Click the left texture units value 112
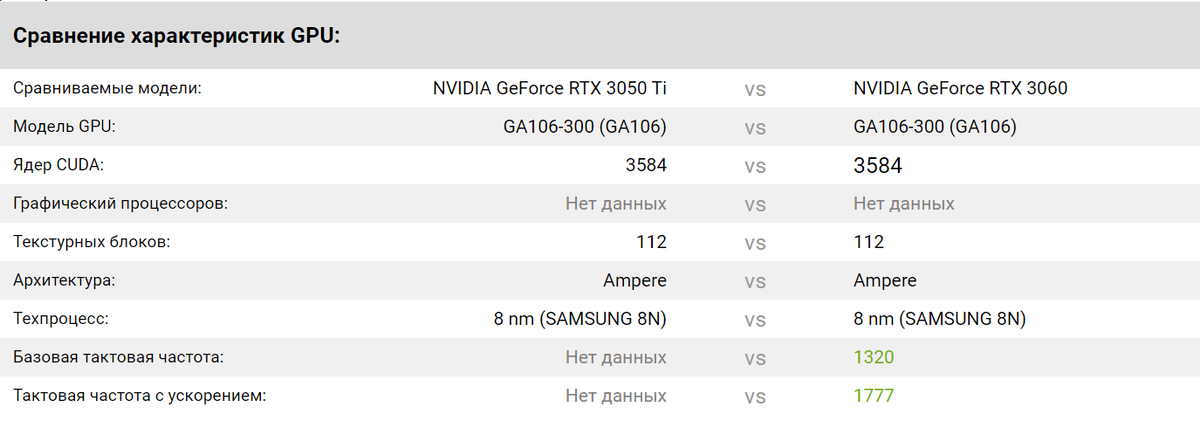Viewport: 1200px width, 421px height. 651,242
